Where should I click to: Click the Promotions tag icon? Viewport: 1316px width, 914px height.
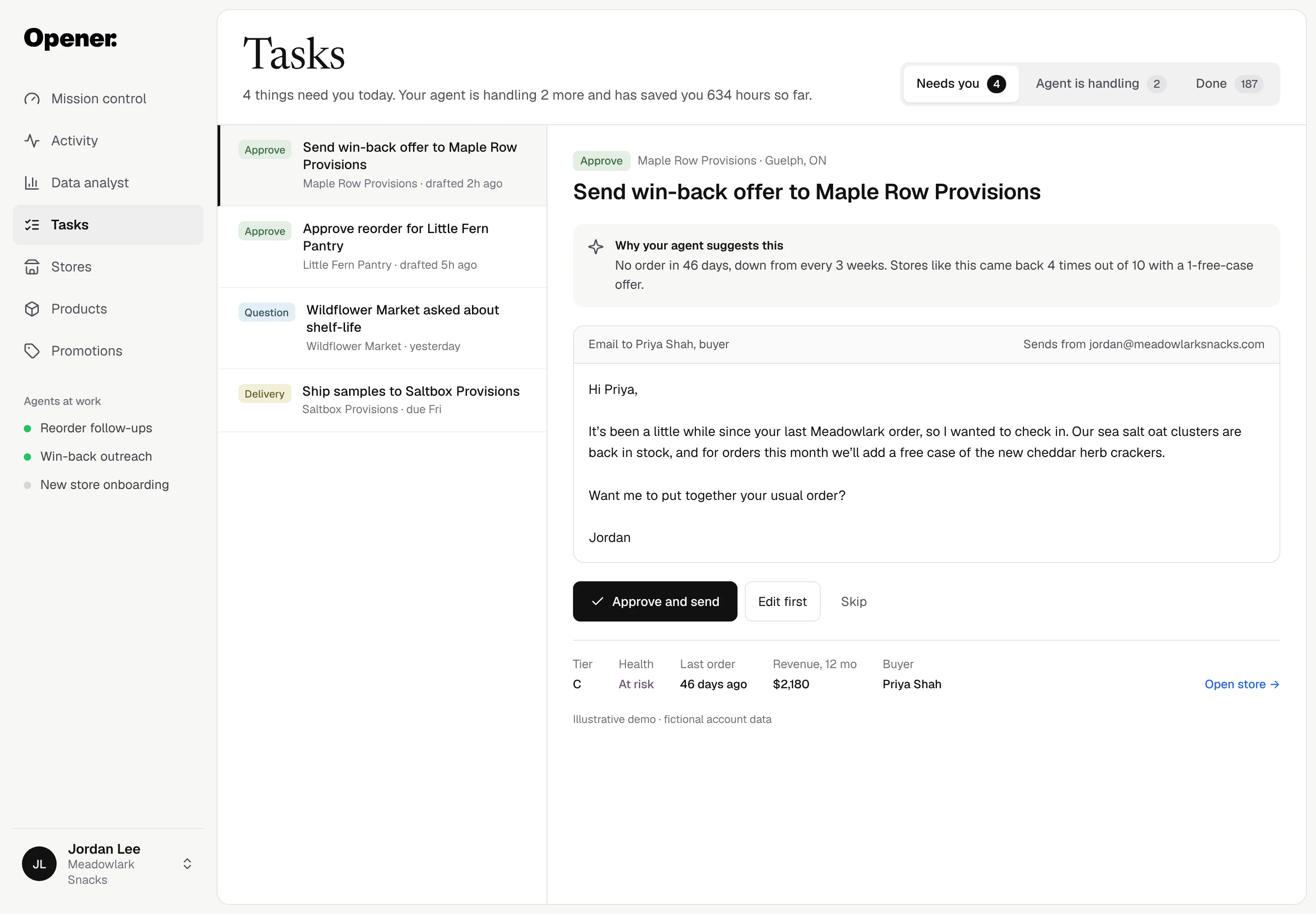coord(32,351)
